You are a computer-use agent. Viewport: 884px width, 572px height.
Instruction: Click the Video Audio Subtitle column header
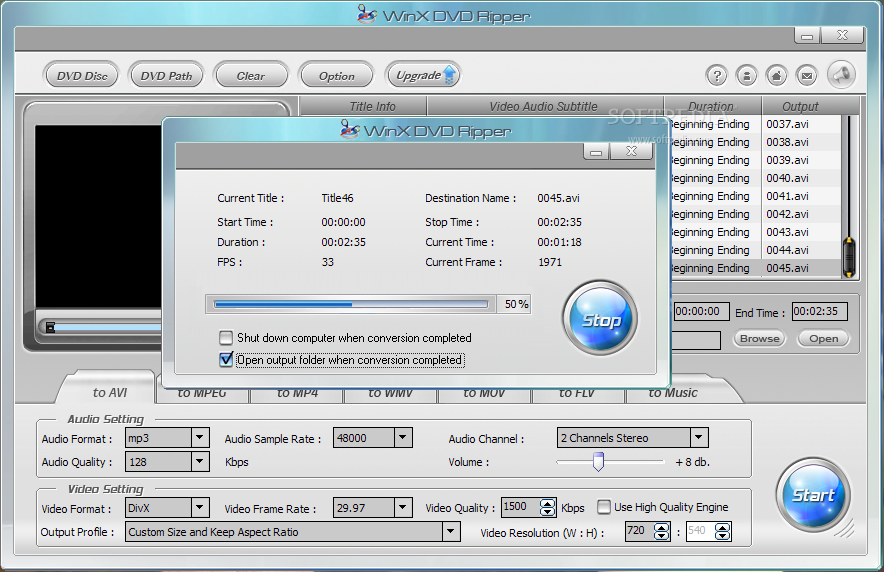pyautogui.click(x=543, y=106)
